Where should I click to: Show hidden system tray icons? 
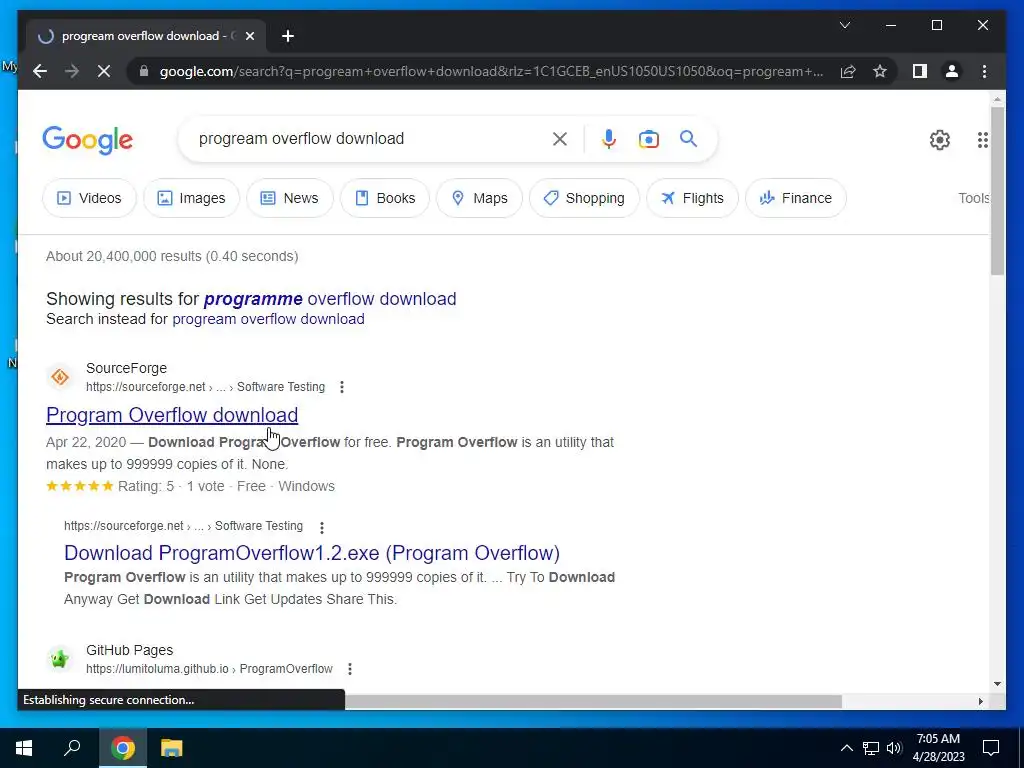click(846, 748)
